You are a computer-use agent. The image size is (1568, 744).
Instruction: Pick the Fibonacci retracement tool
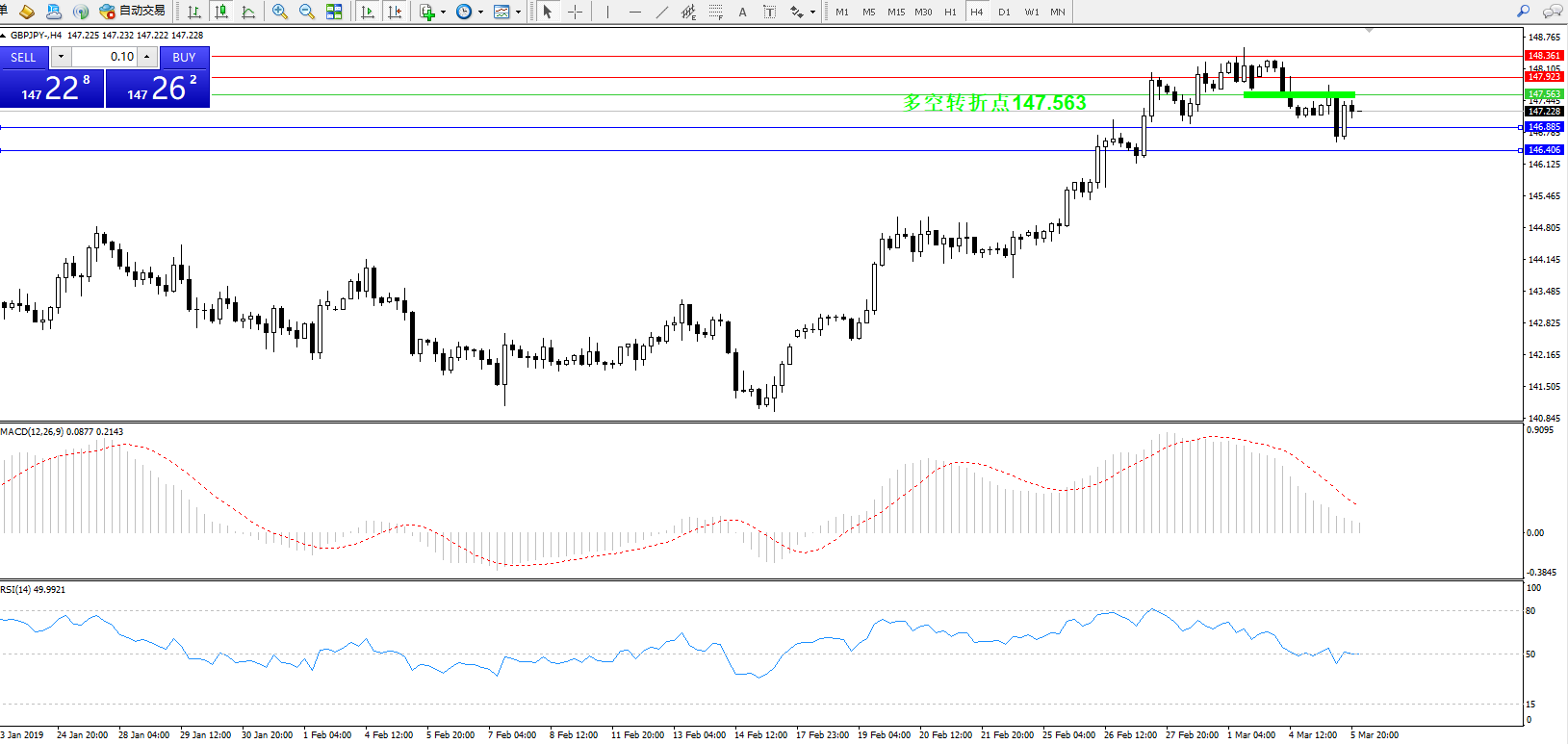coord(715,12)
